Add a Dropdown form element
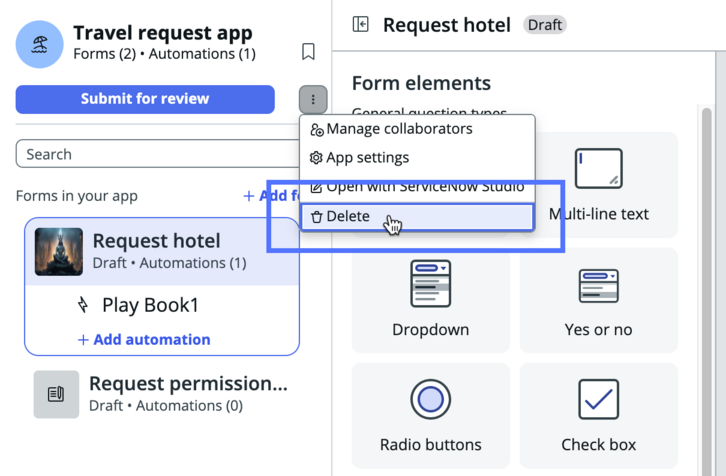 point(431,300)
